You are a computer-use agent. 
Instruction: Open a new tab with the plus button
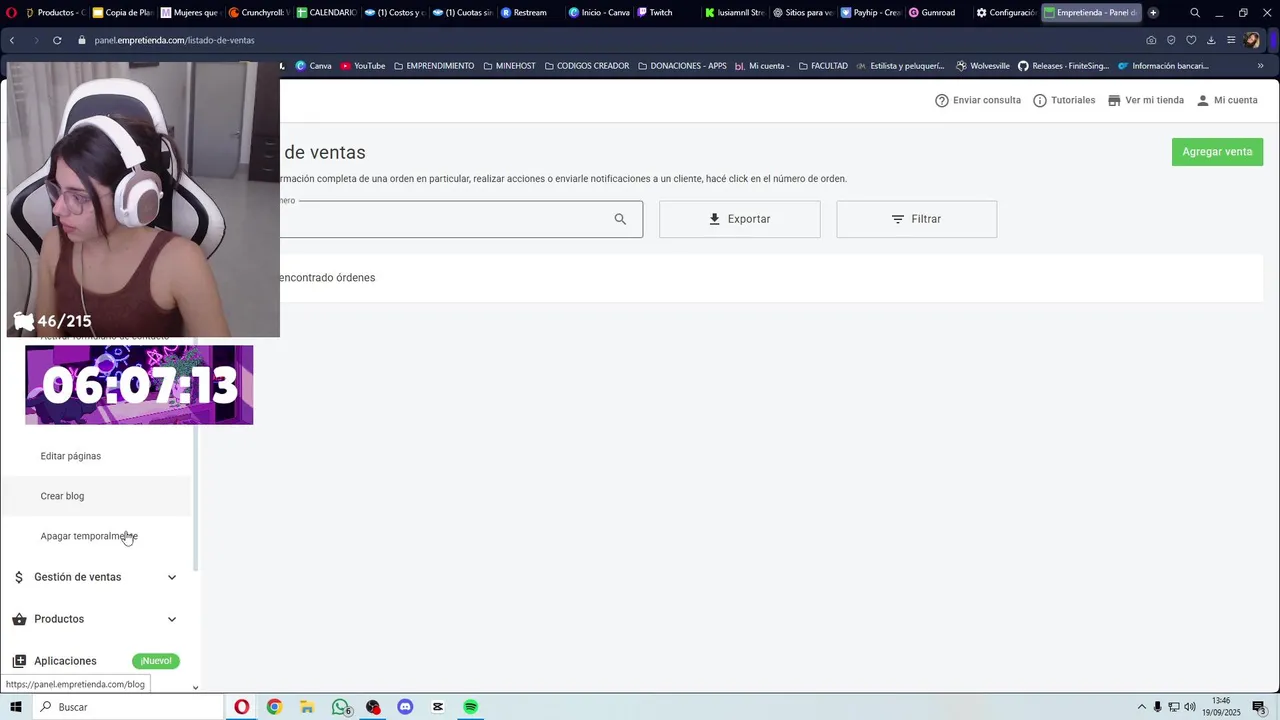[1153, 13]
